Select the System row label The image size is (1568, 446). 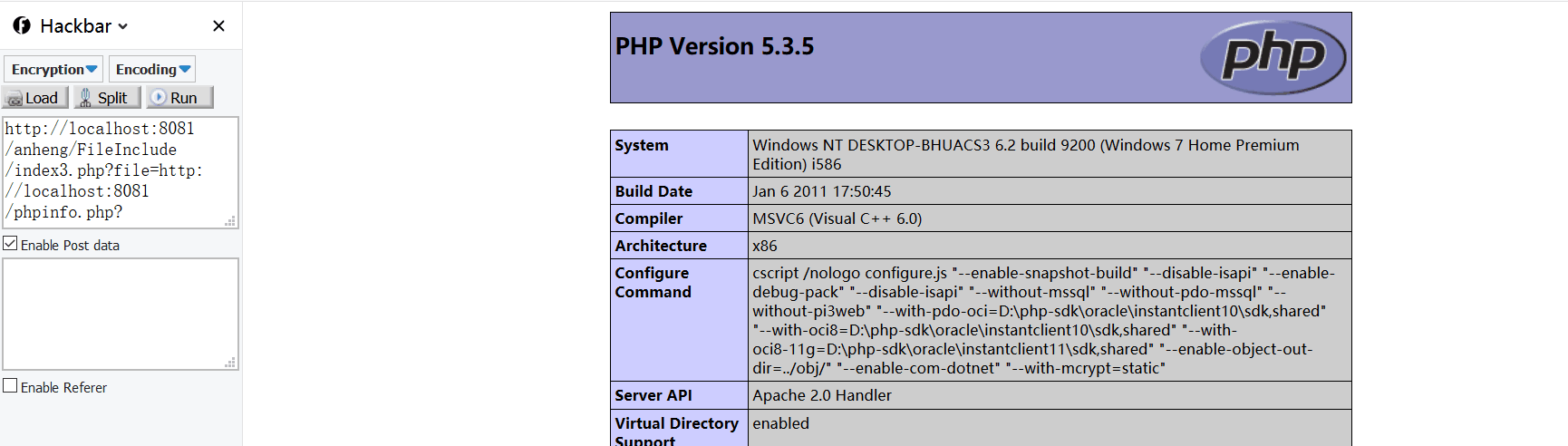(642, 145)
